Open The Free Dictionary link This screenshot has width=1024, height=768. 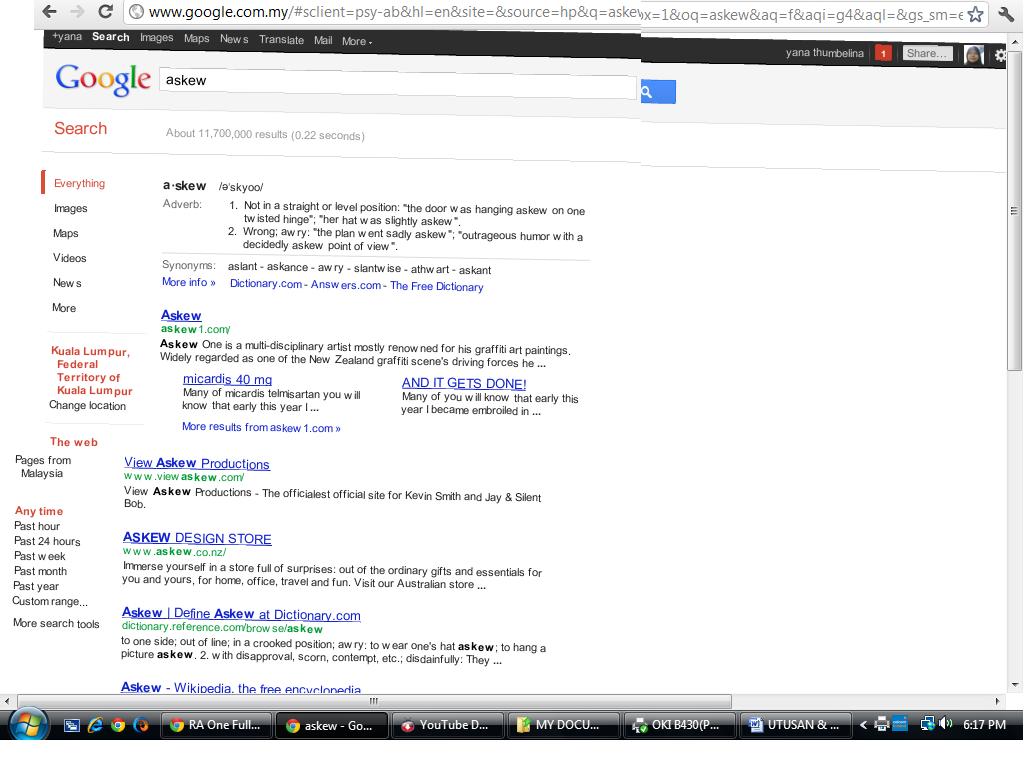point(437,287)
